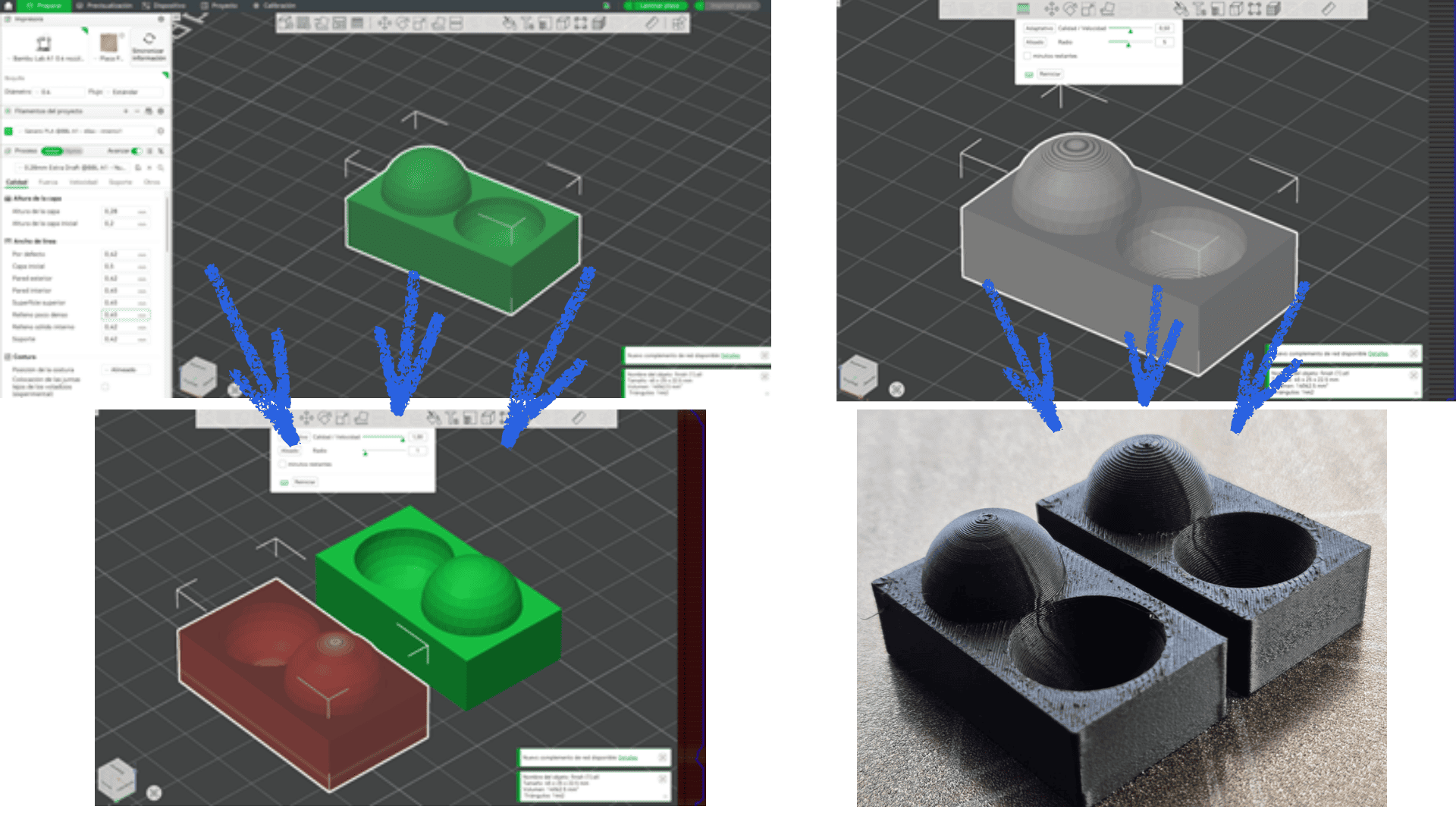Screen dimensions: 1456x819
Task: Open the Measure ruler tool in the top-left toolbar
Action: (652, 24)
